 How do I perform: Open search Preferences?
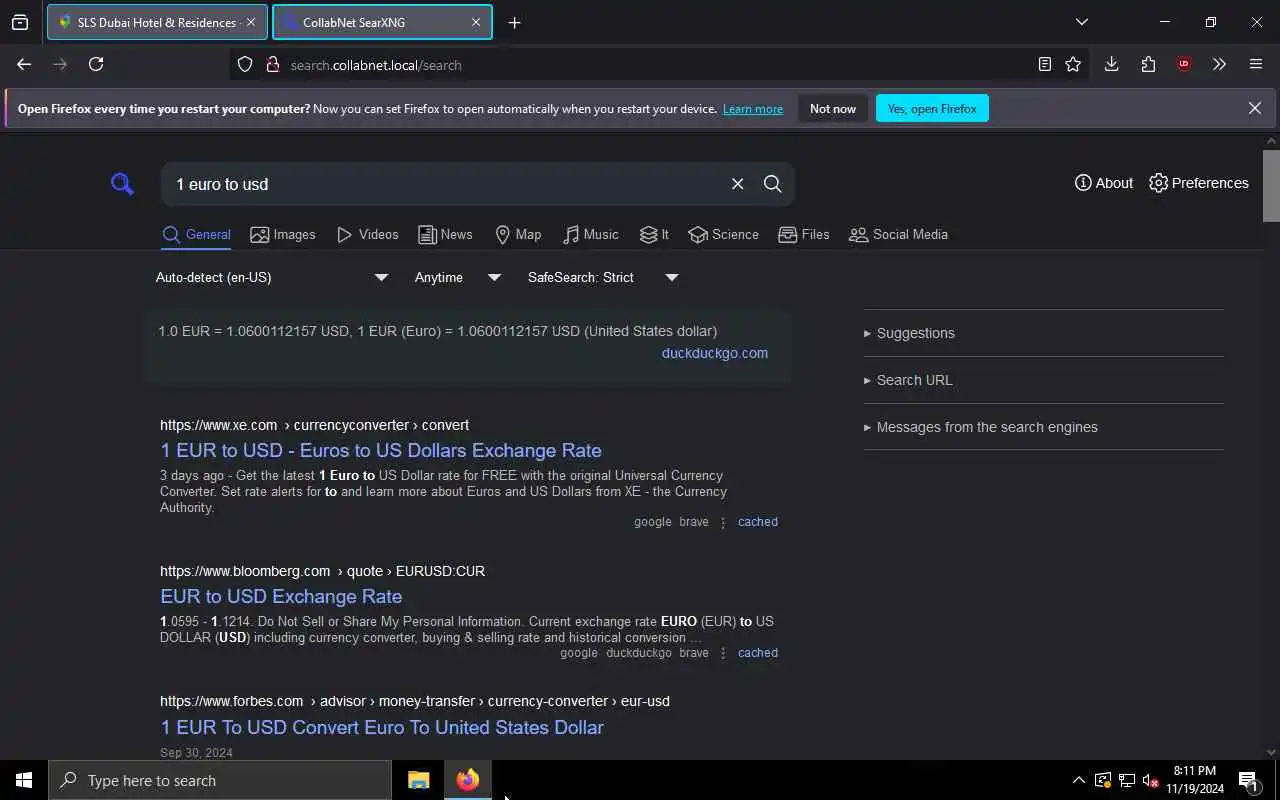pos(1199,183)
